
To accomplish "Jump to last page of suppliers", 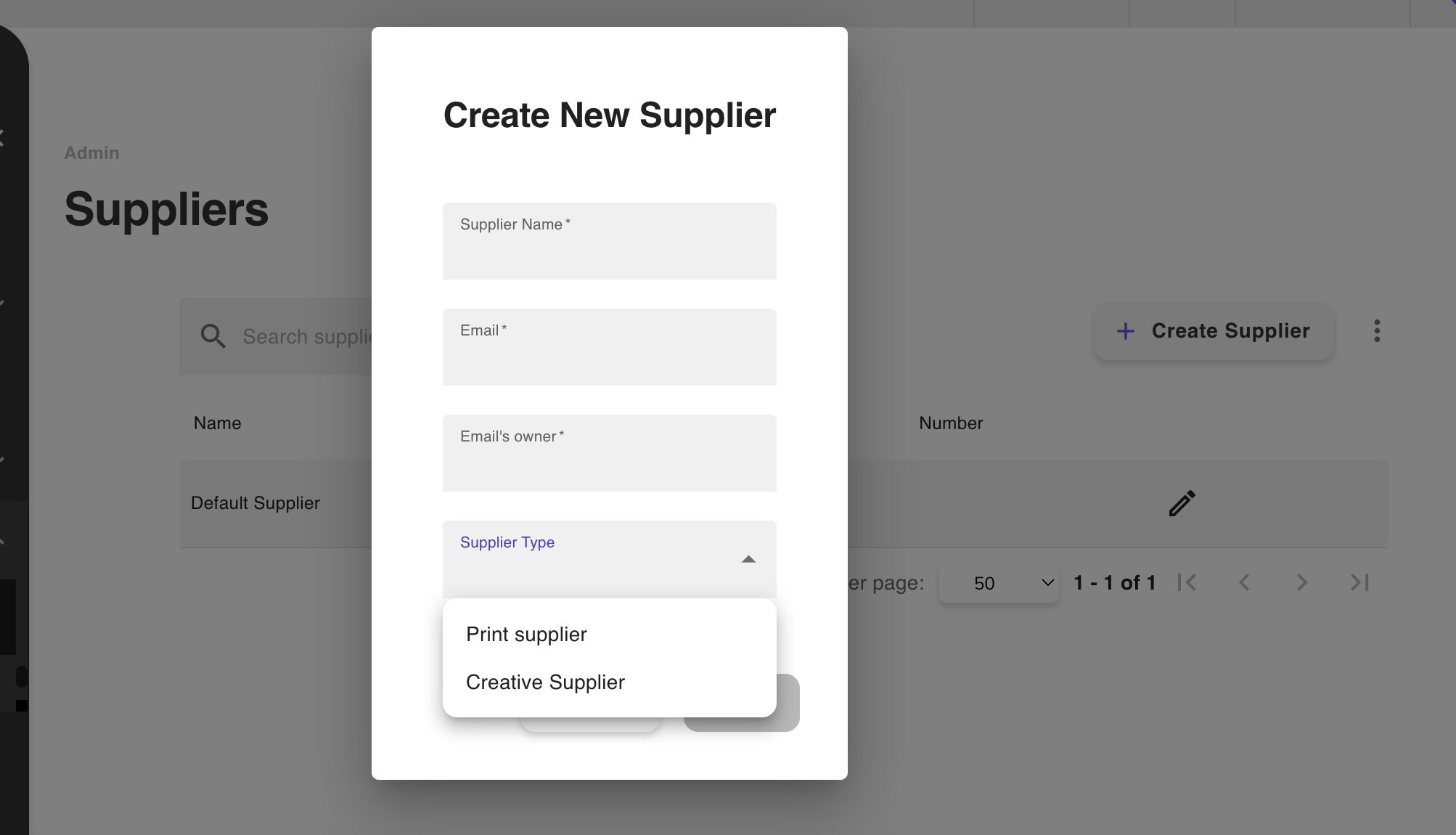I will click(x=1359, y=582).
